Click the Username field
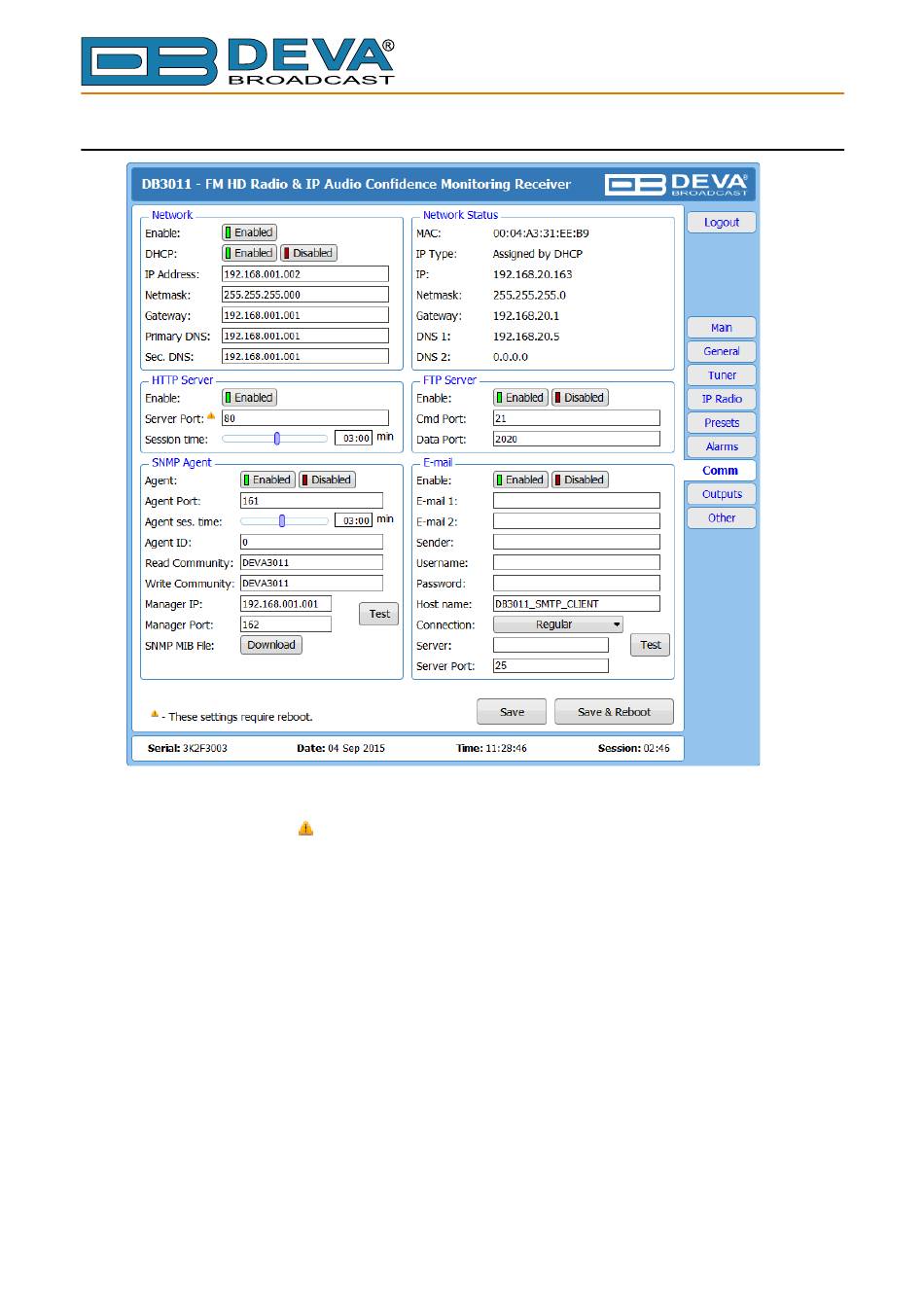The width and height of the screenshot is (924, 1316). (x=577, y=562)
